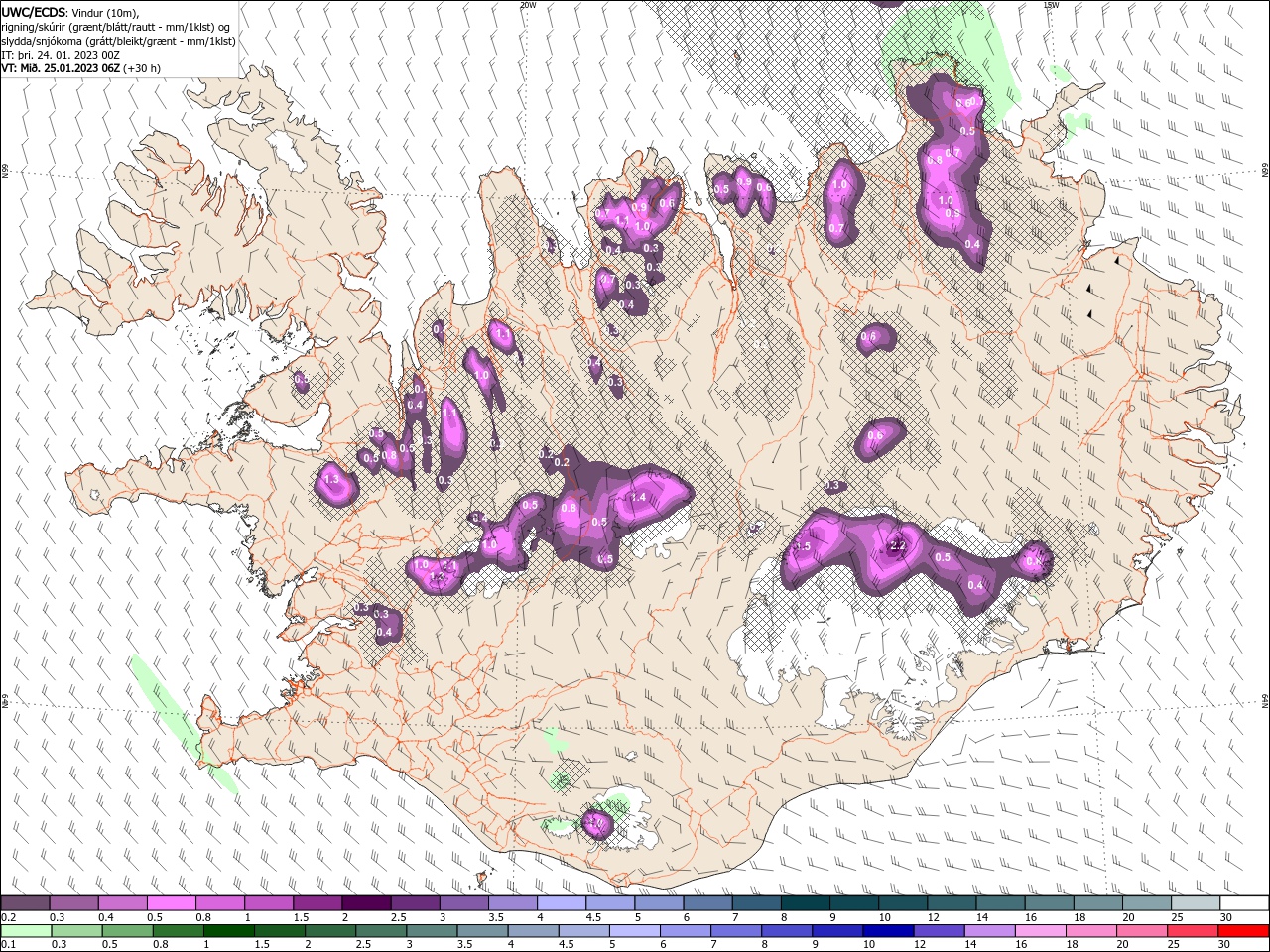
Task: Click the 'Vindur (10m)' header text
Action: coord(106,11)
